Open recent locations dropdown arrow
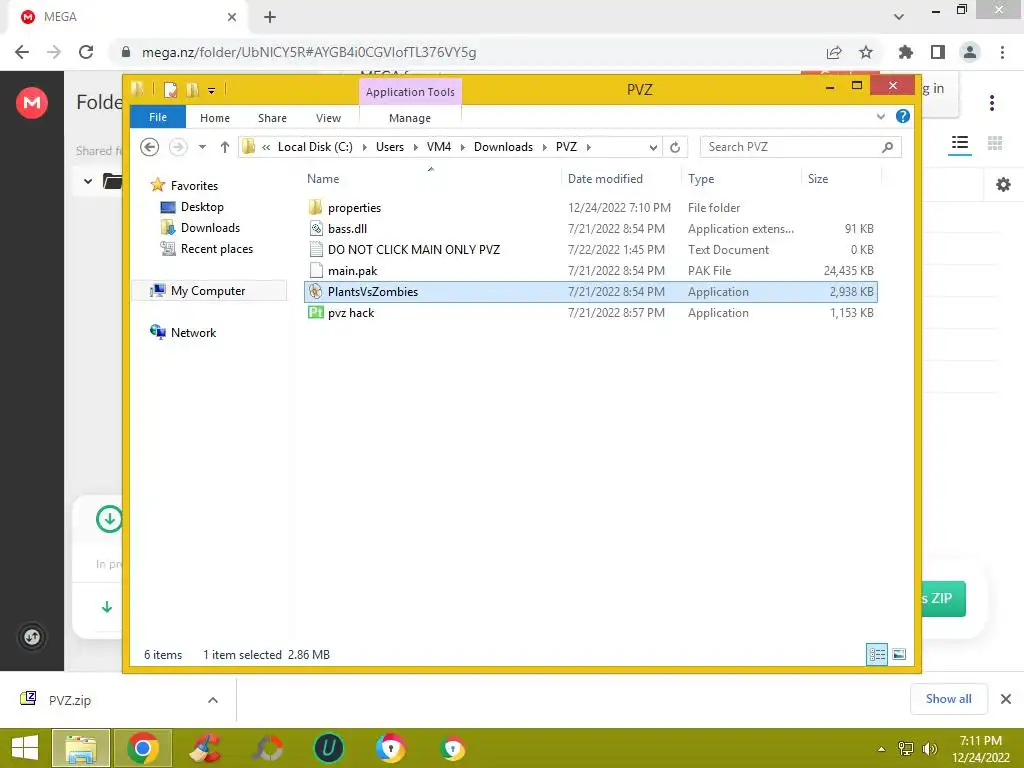 (202, 147)
